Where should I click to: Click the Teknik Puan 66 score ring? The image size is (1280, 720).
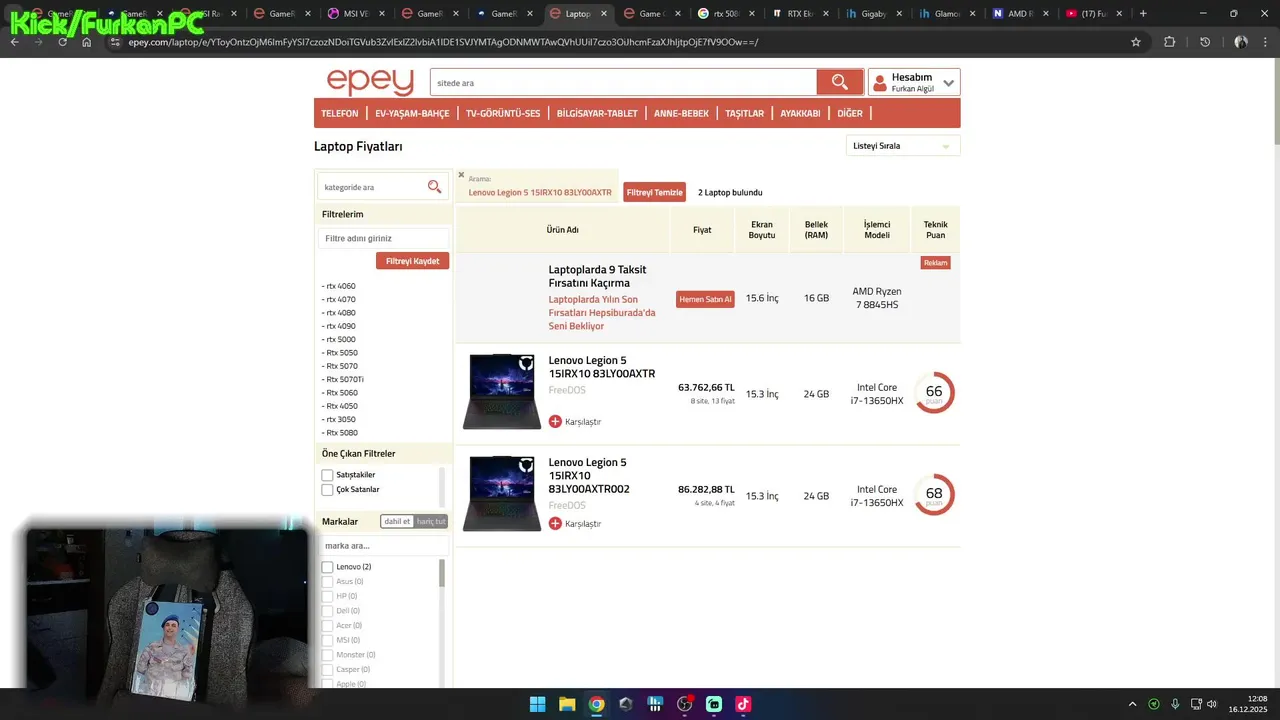pos(934,393)
